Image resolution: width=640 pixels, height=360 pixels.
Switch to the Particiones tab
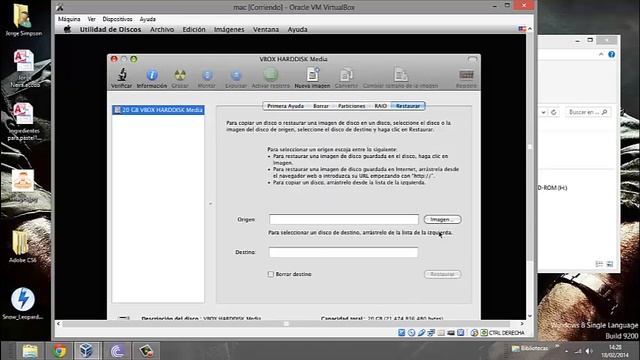[351, 106]
